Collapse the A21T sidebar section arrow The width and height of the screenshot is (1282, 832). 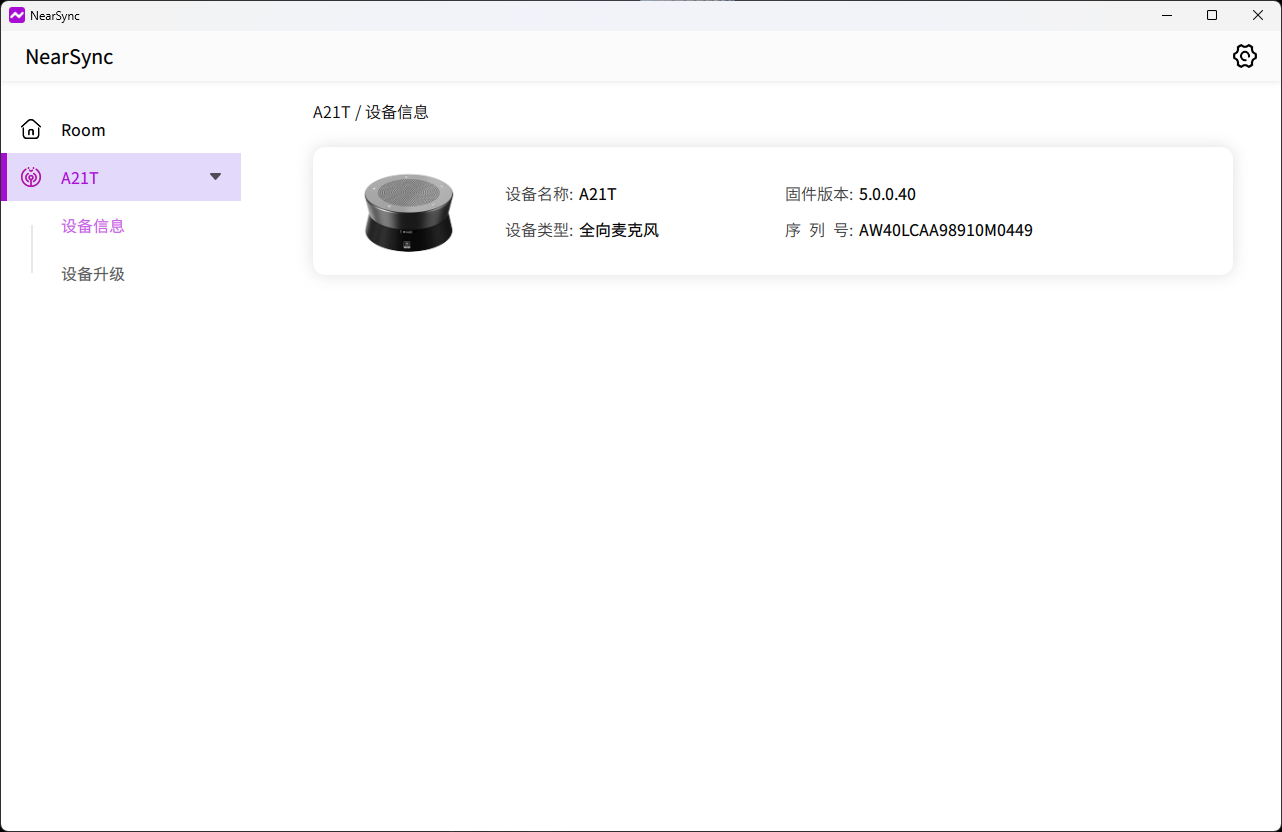pyautogui.click(x=215, y=177)
